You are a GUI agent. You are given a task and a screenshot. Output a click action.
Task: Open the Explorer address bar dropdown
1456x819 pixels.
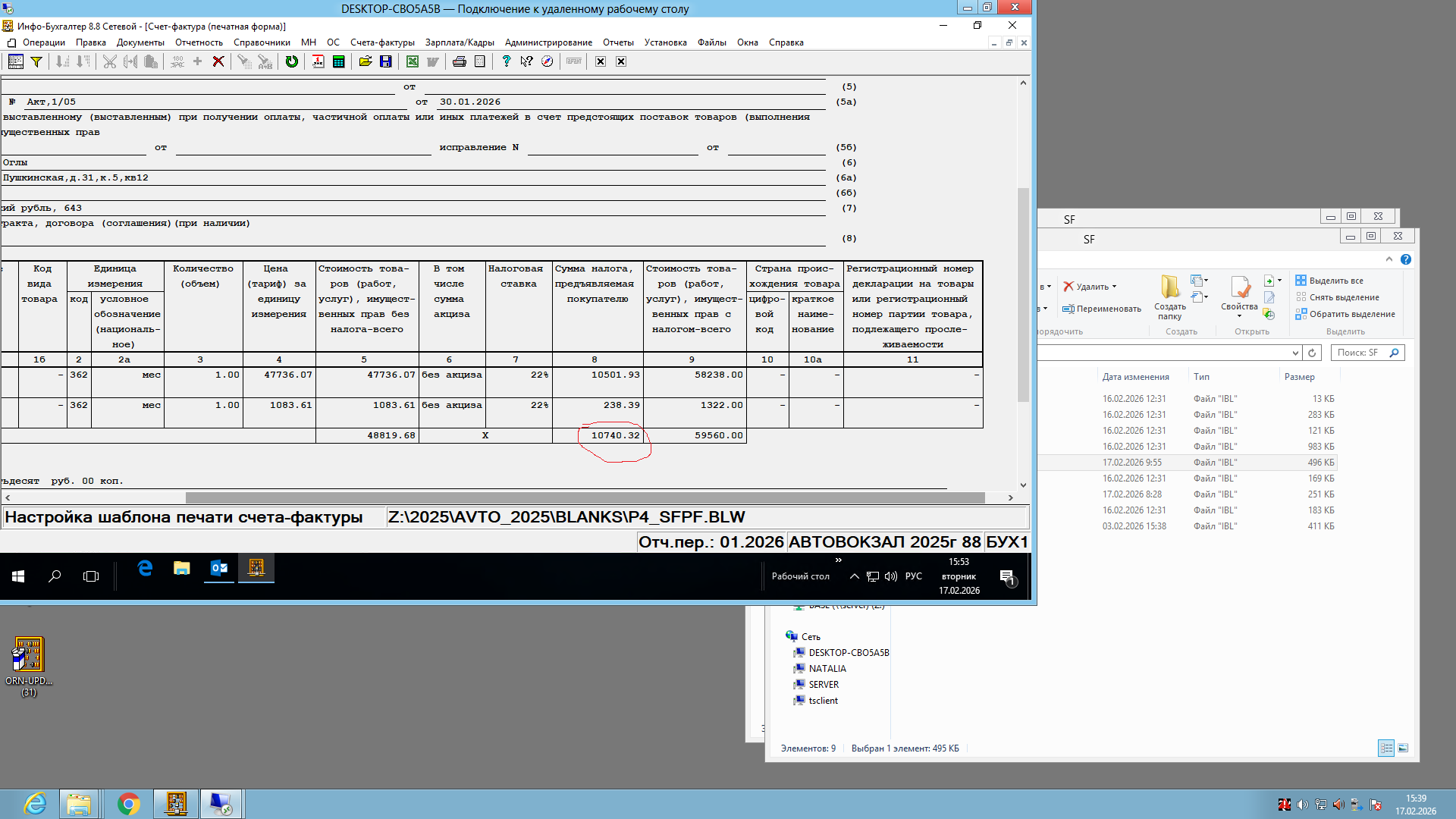coord(1294,353)
